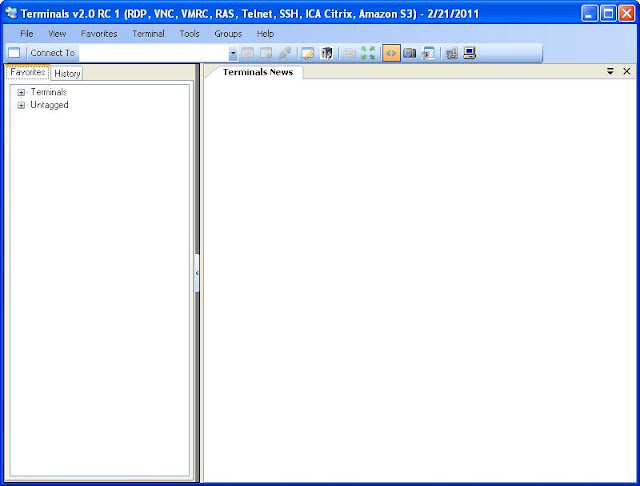Click into the Connect To input field
The width and height of the screenshot is (640, 486).
pos(154,53)
